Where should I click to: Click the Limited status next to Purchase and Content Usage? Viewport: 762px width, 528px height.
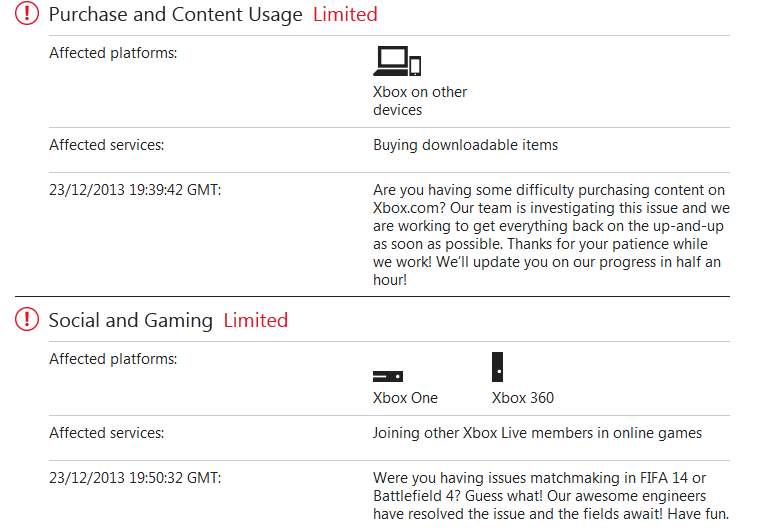coord(345,15)
